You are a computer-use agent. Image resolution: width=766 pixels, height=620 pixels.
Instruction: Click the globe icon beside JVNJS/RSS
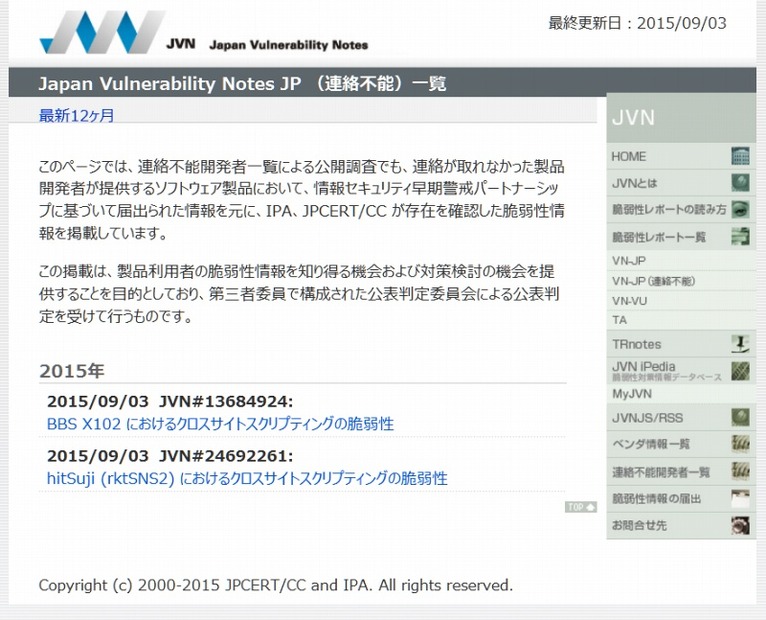tap(741, 418)
